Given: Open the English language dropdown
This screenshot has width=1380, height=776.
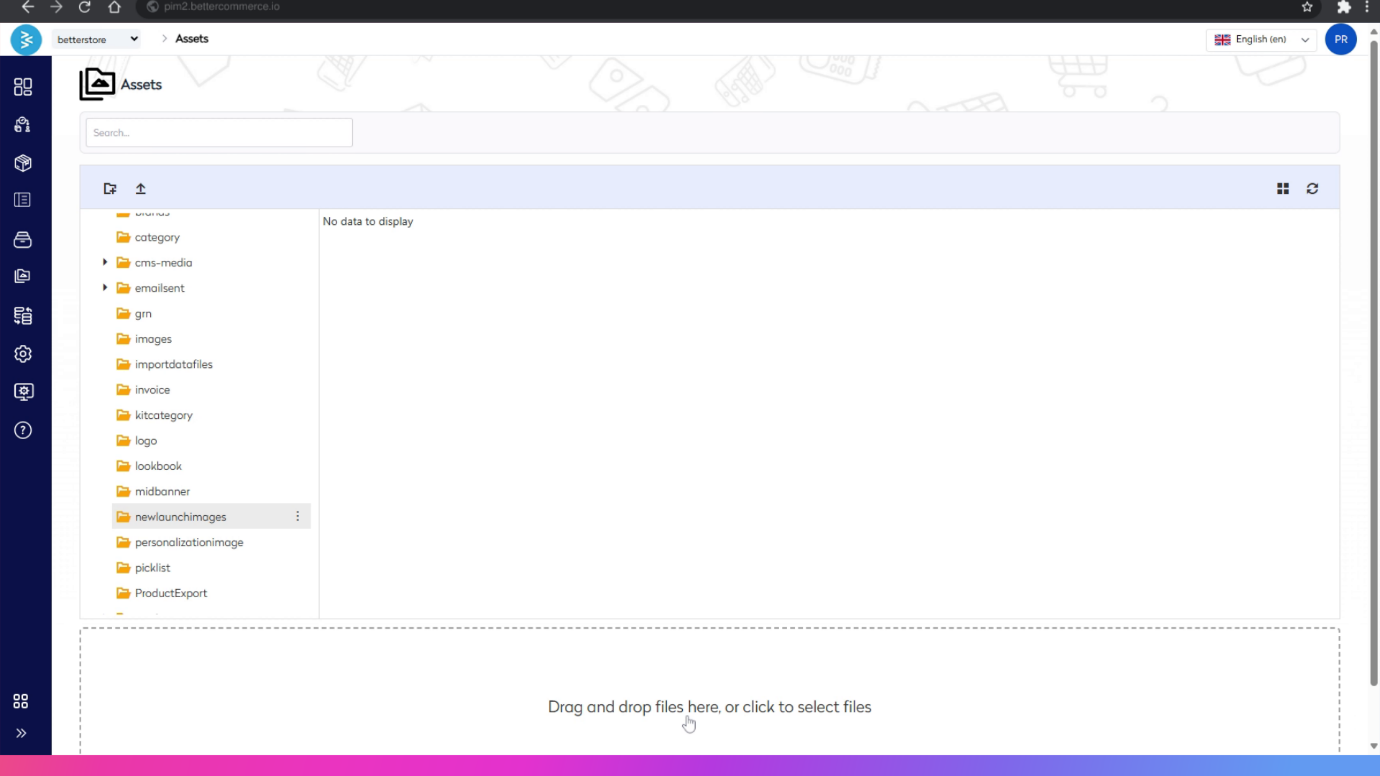Looking at the screenshot, I should pos(1261,40).
